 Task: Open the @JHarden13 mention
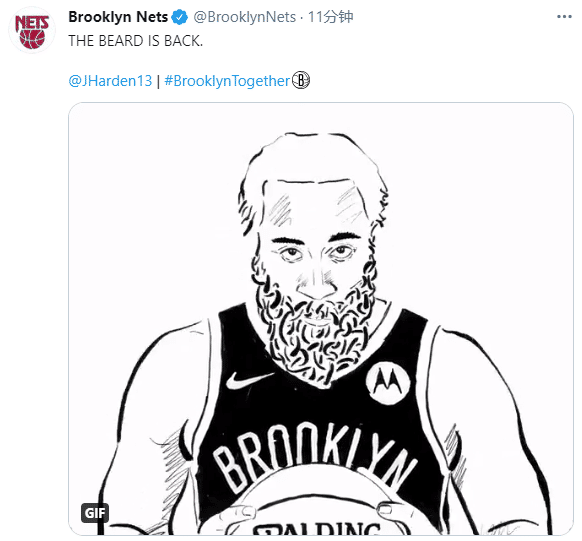tap(110, 81)
